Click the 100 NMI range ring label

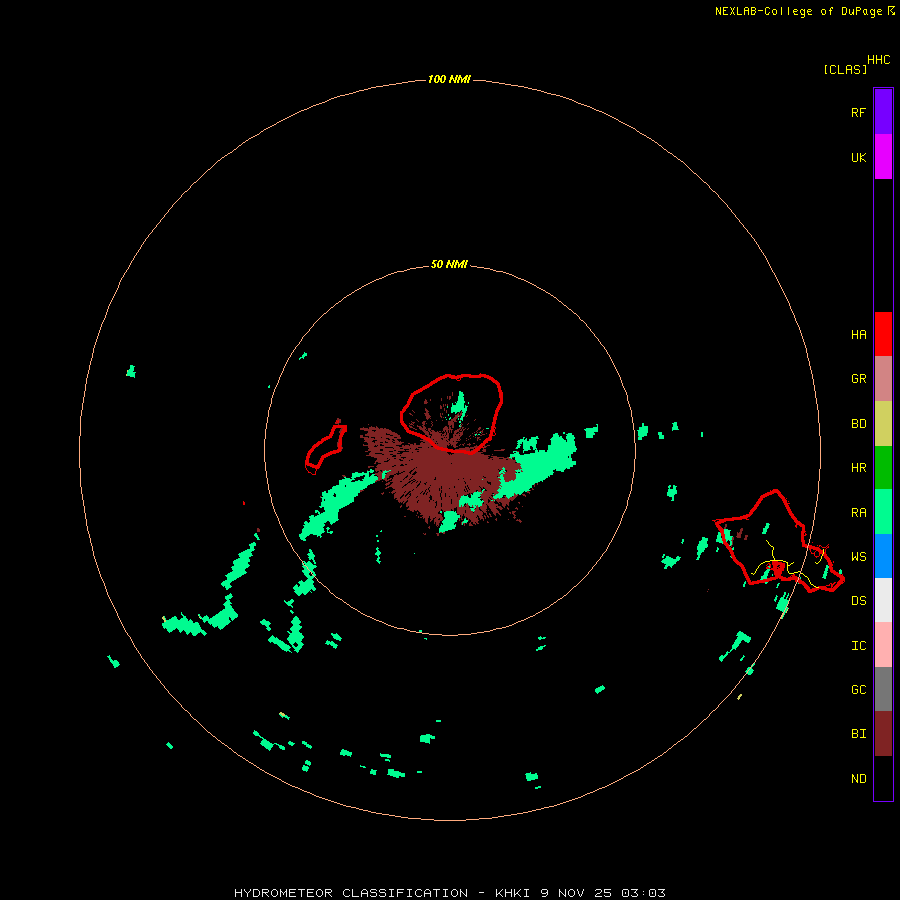449,79
